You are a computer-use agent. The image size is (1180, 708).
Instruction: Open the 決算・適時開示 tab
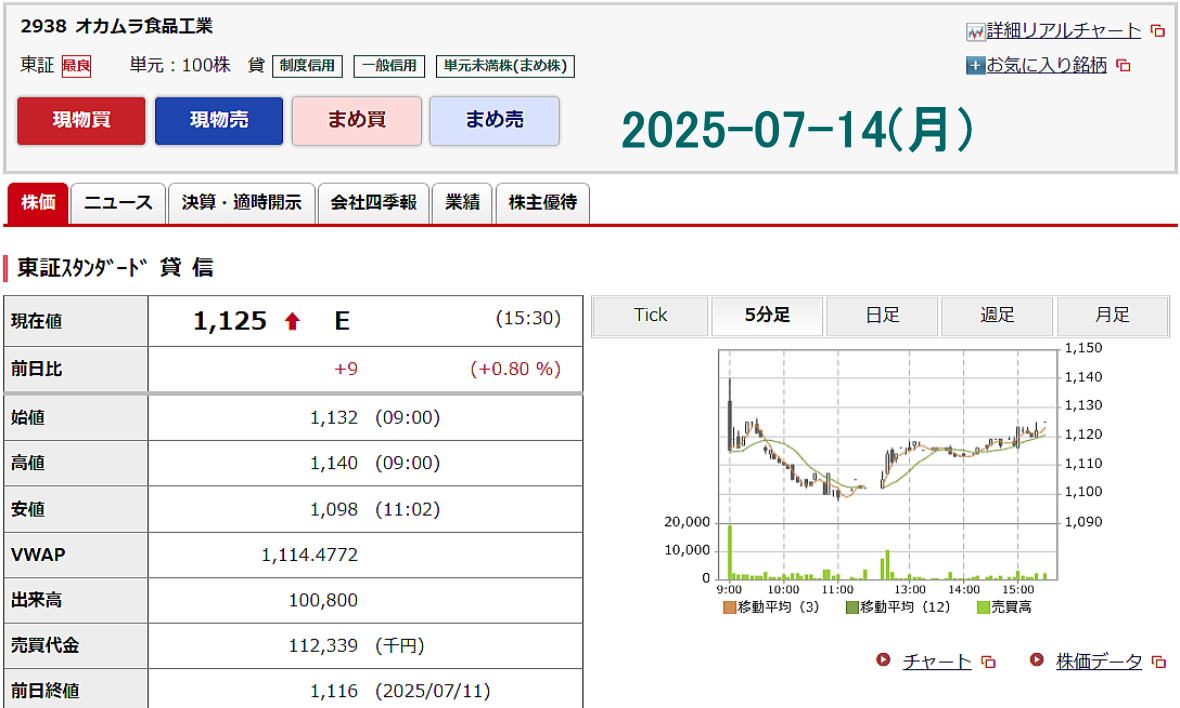click(x=242, y=203)
